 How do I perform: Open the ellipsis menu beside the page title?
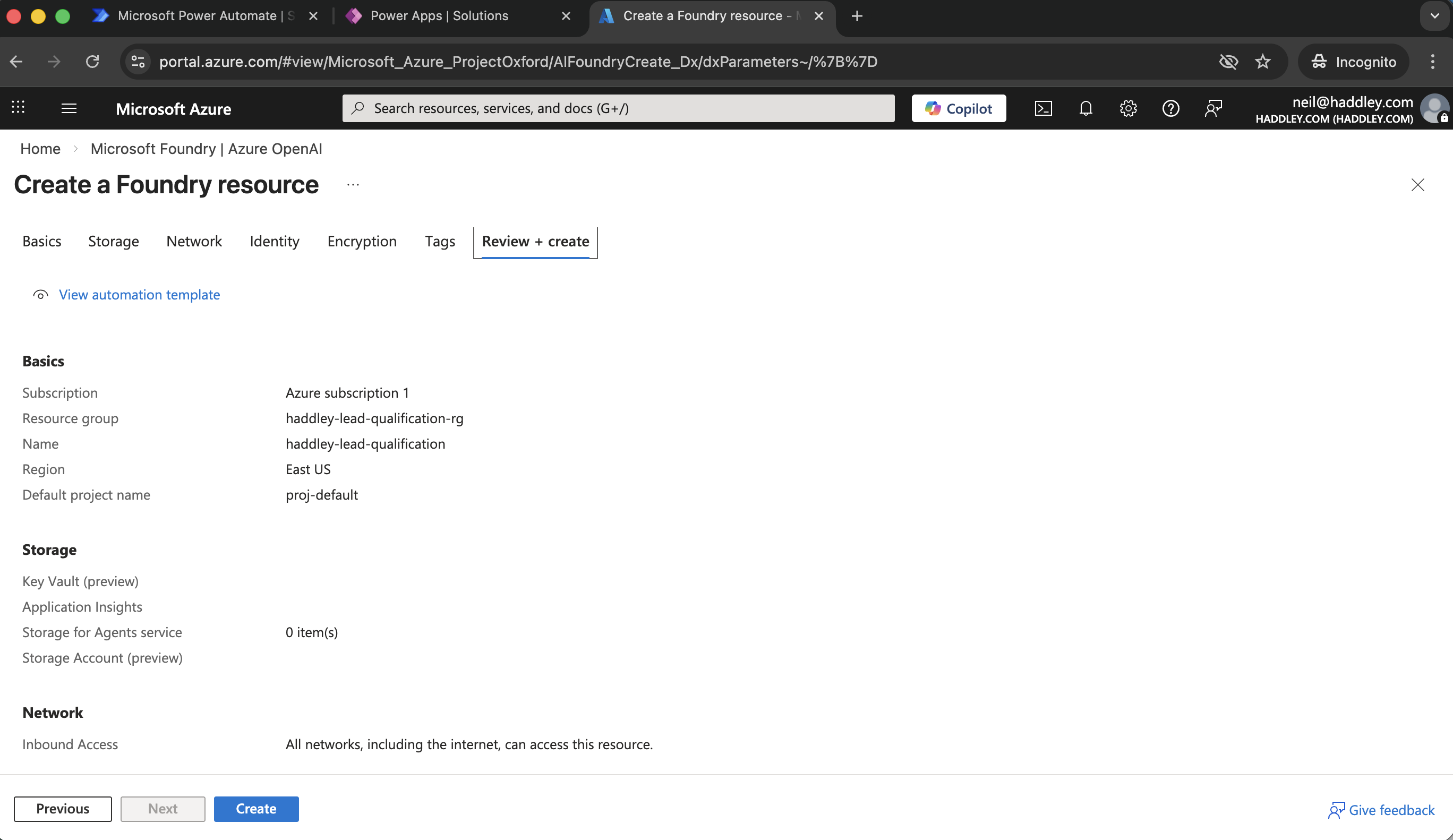tap(353, 184)
